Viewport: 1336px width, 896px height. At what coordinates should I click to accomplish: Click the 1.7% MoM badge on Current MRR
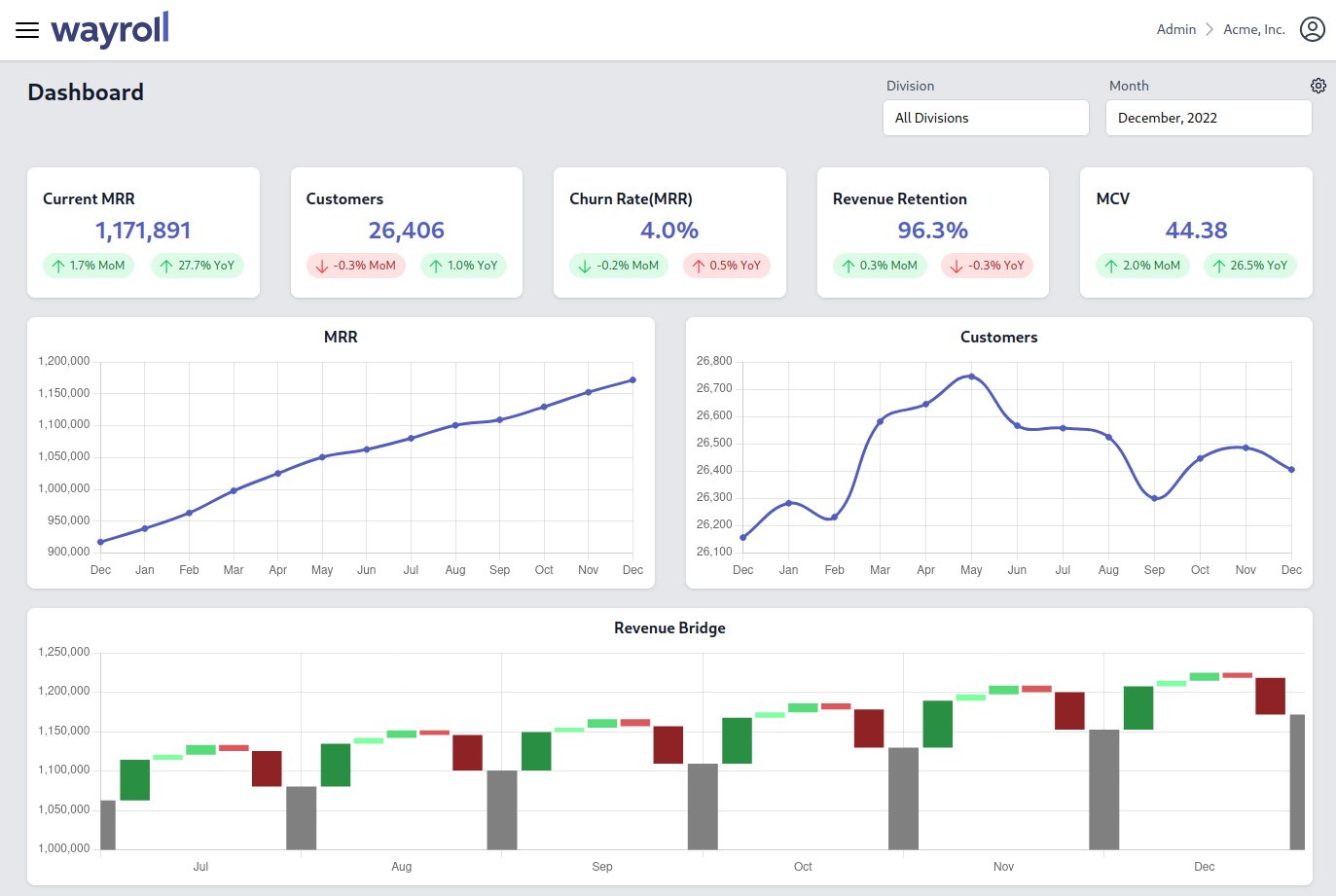(x=89, y=265)
